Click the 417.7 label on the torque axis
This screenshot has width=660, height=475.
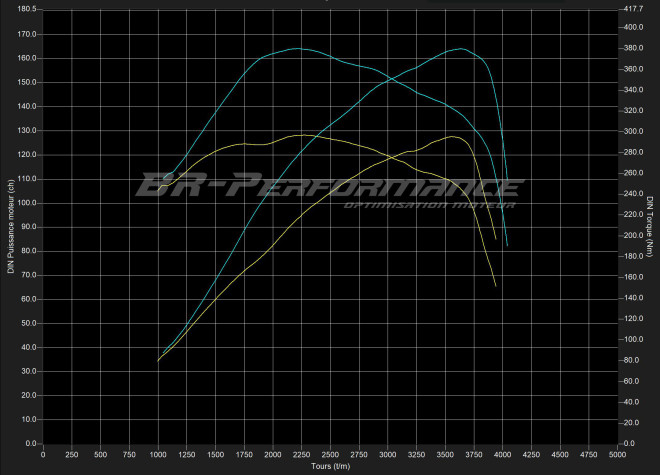(x=632, y=9)
